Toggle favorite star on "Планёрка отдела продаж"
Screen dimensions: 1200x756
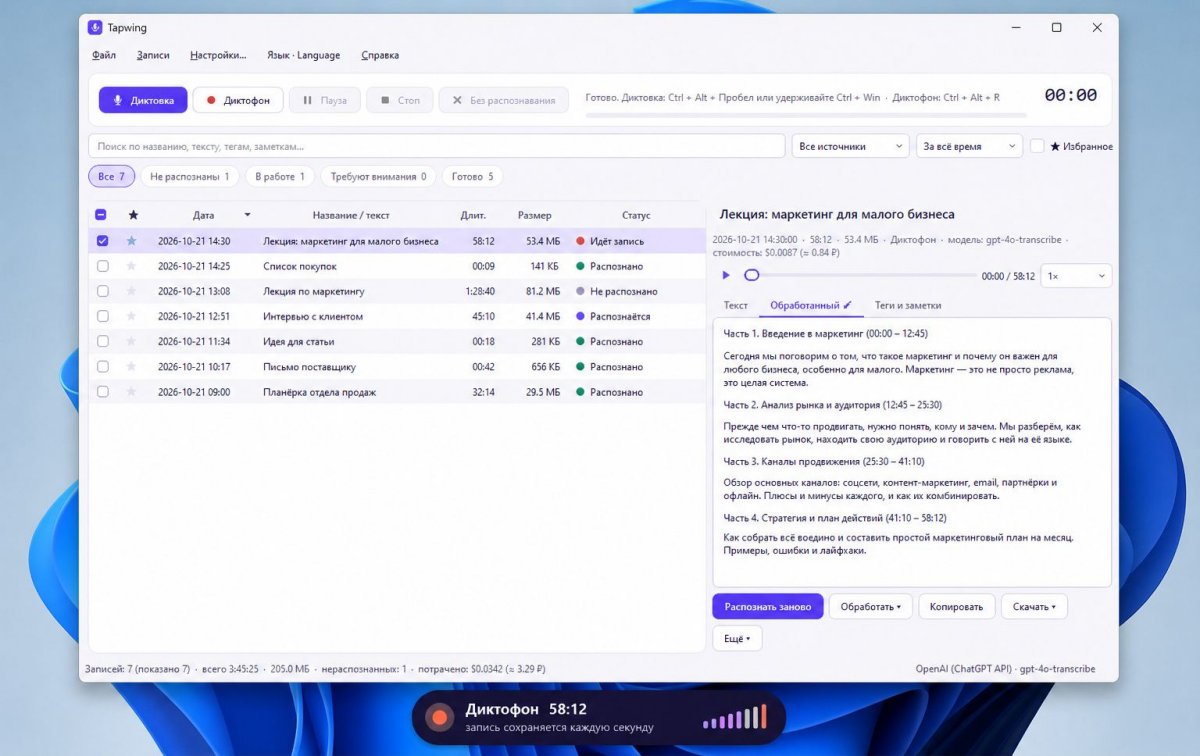pyautogui.click(x=131, y=392)
